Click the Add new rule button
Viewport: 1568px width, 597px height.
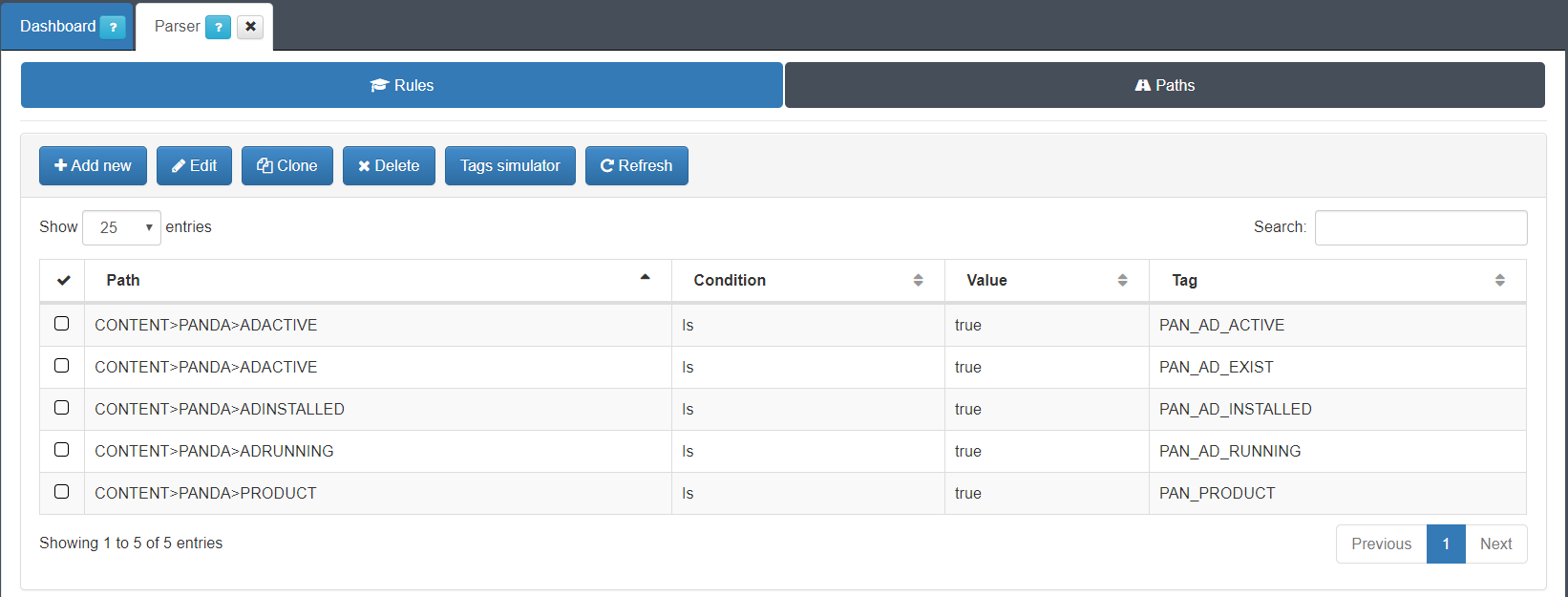click(x=93, y=165)
